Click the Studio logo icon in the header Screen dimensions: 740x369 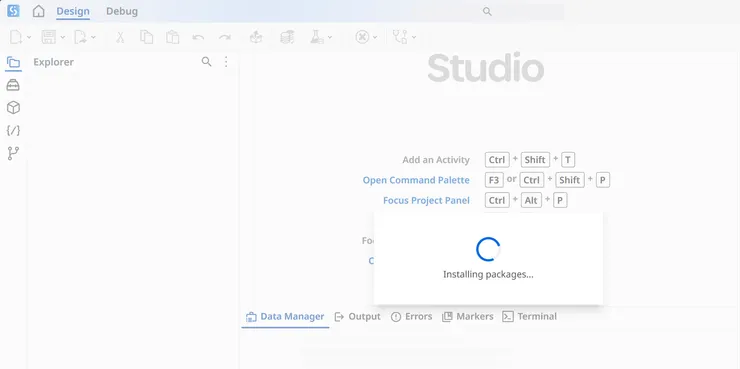(x=13, y=11)
